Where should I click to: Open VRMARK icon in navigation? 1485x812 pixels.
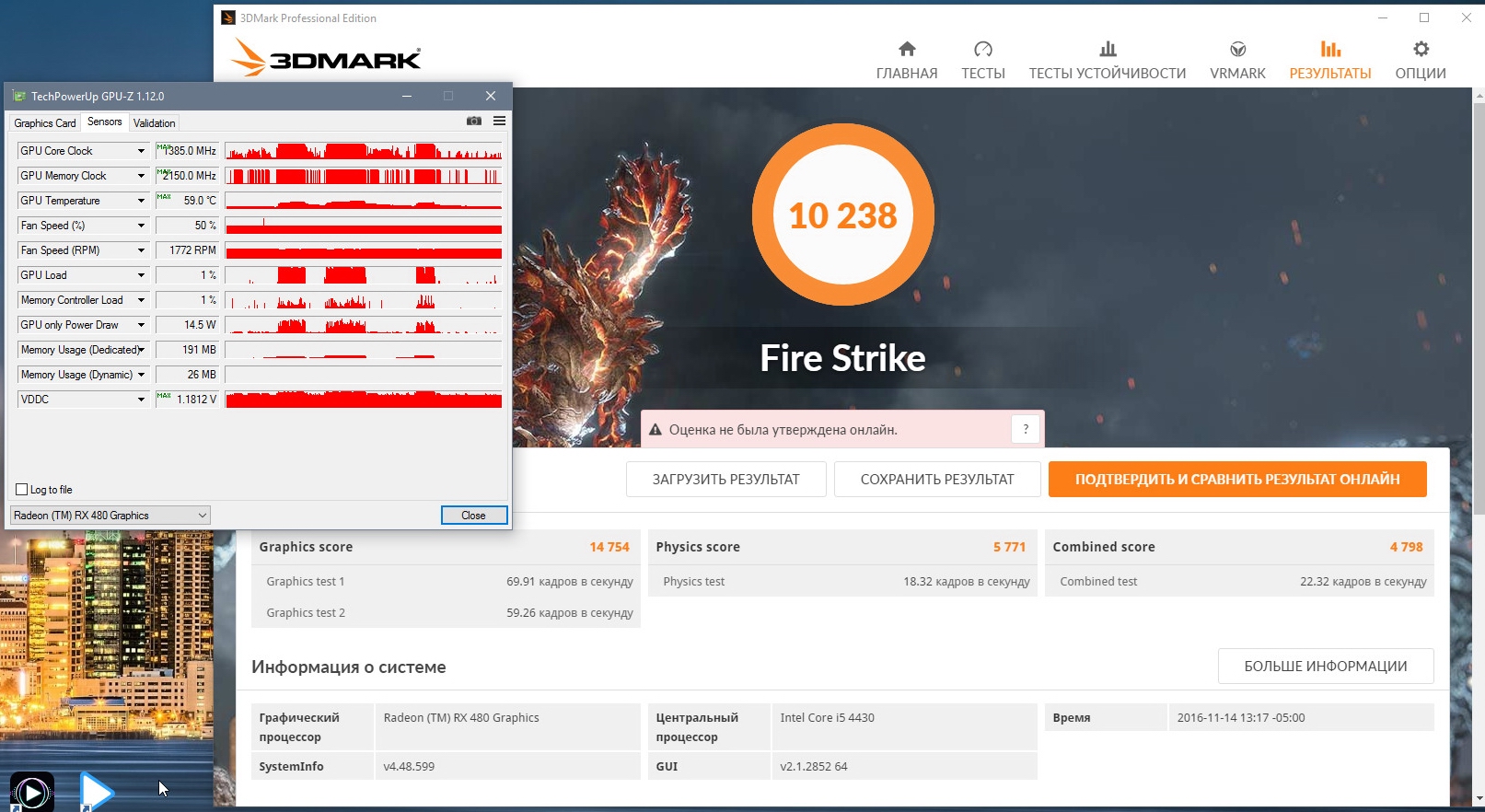click(x=1238, y=49)
